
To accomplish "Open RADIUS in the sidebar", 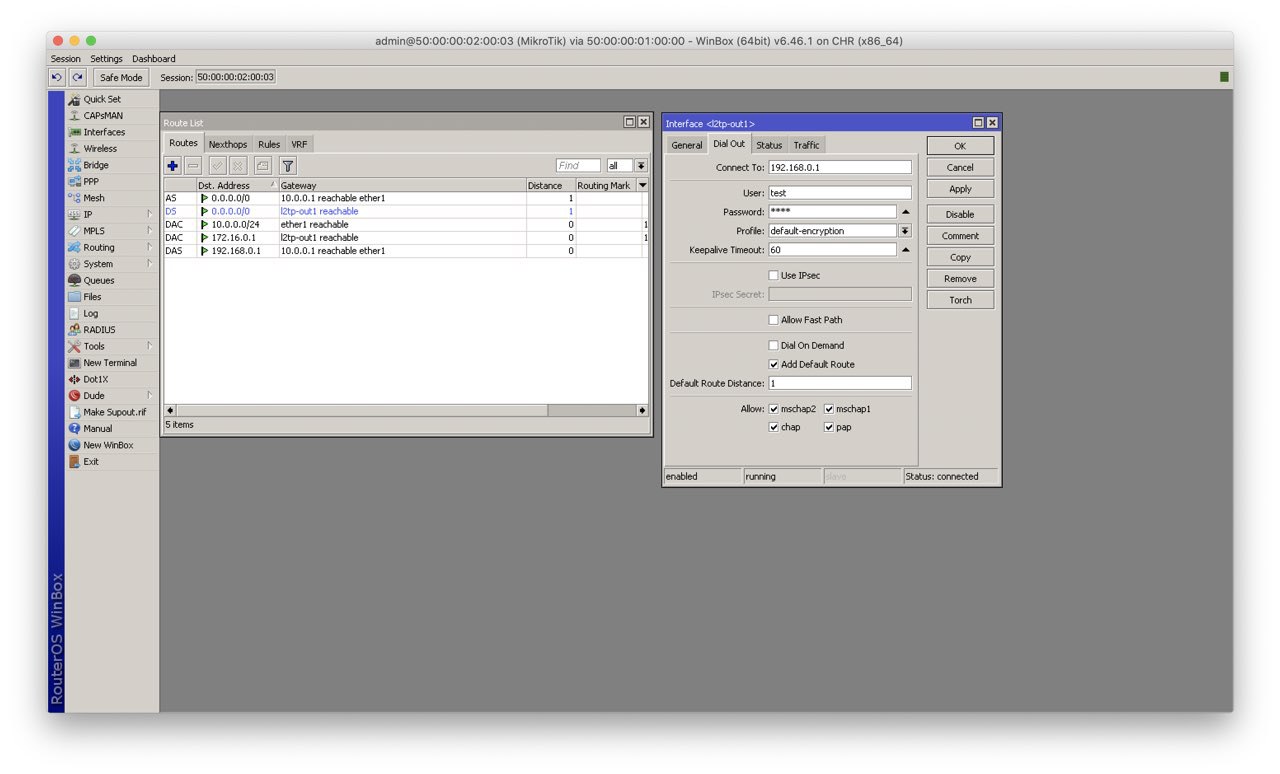I will click(x=99, y=330).
